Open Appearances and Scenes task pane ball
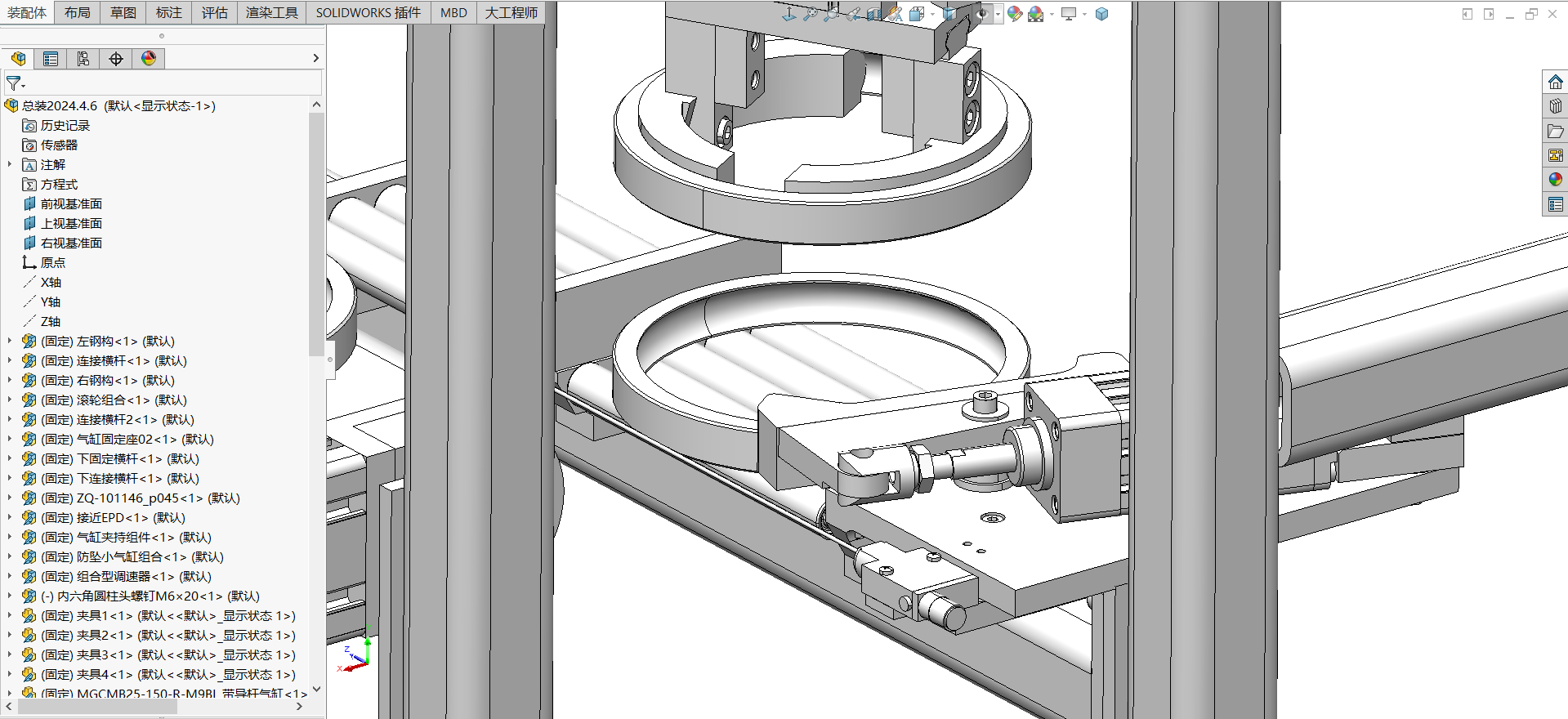 pyautogui.click(x=1555, y=180)
